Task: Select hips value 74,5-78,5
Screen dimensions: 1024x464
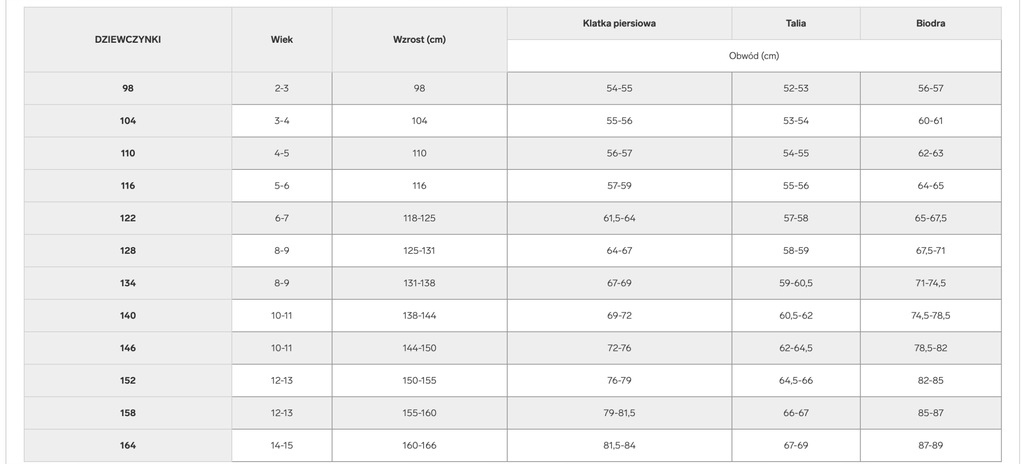Action: (x=930, y=316)
